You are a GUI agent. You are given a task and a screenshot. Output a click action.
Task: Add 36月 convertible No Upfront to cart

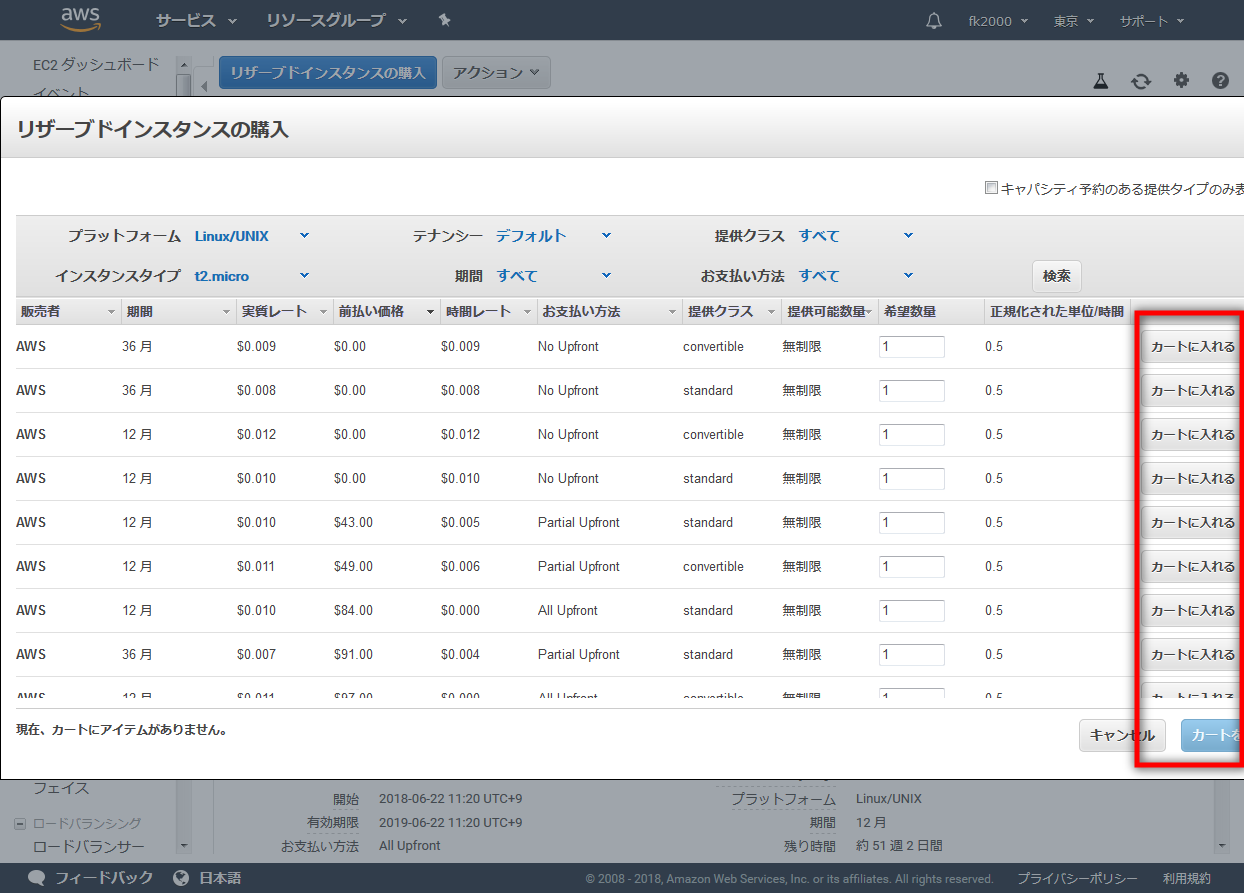coord(1192,347)
